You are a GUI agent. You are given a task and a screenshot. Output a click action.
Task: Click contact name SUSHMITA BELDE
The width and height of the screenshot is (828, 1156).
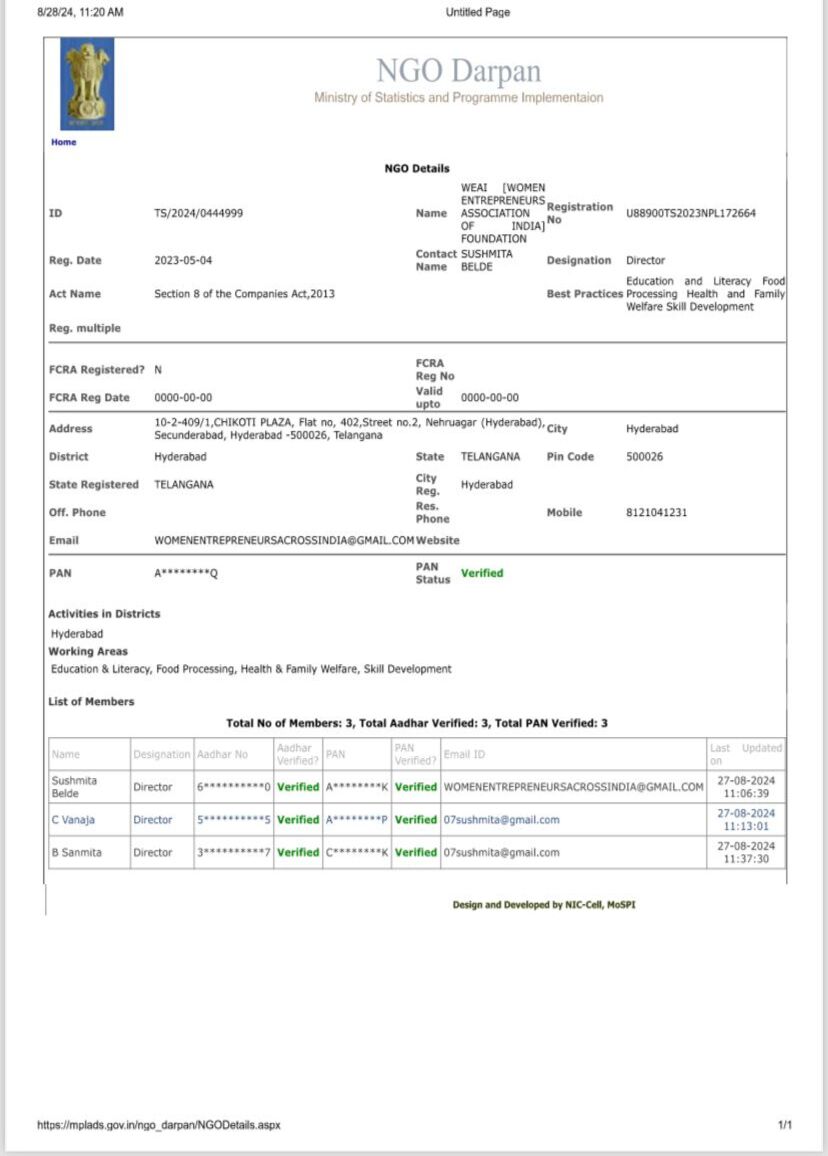pos(487,260)
